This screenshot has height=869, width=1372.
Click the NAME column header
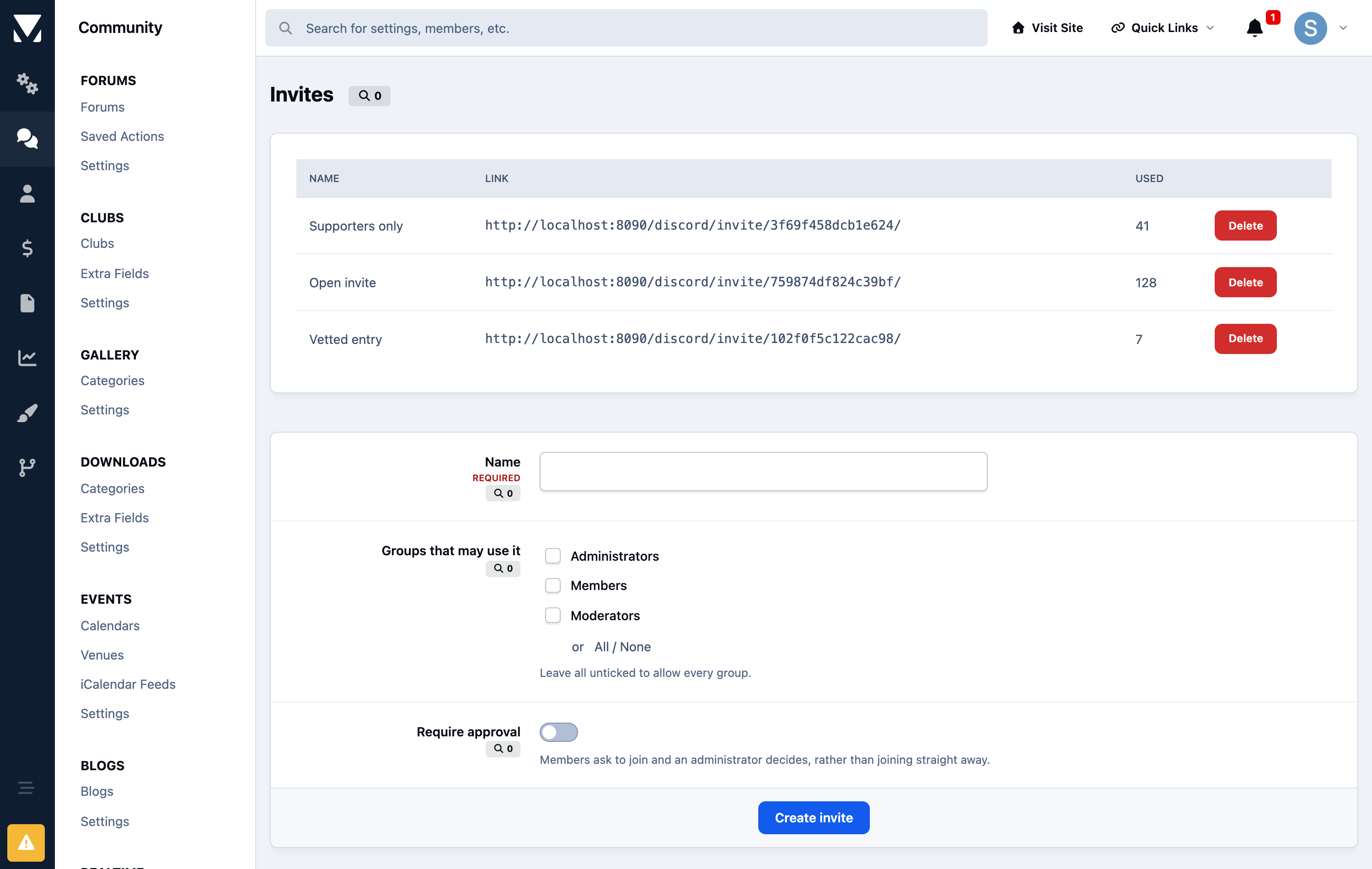pyautogui.click(x=324, y=178)
